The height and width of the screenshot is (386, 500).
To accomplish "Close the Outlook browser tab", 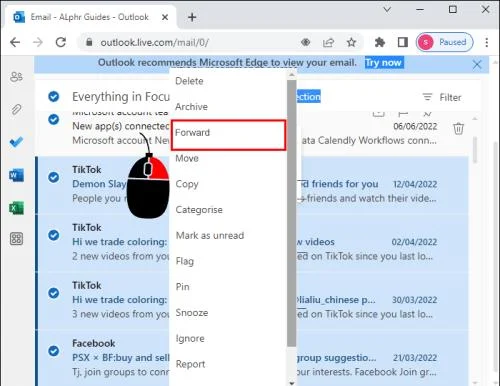I will pyautogui.click(x=165, y=17).
